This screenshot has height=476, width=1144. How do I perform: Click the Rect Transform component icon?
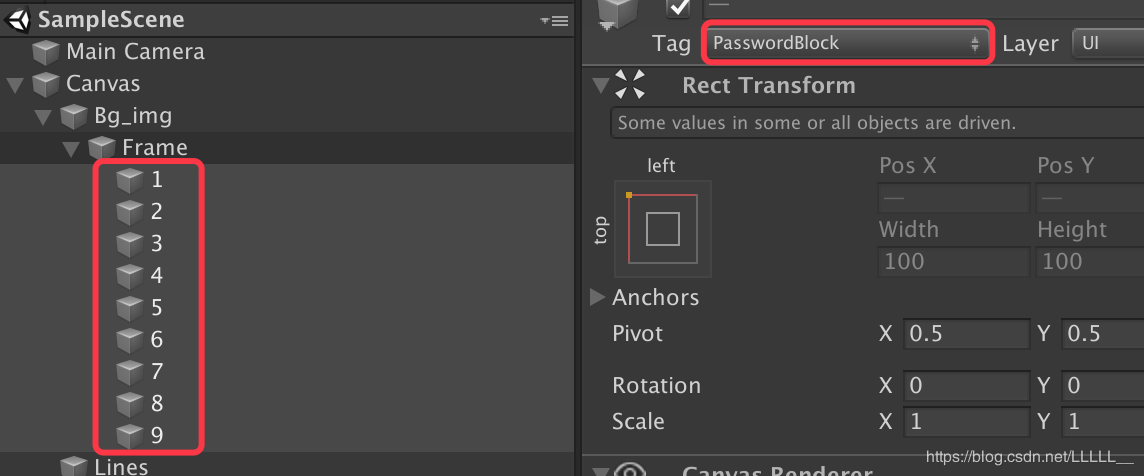click(x=630, y=85)
